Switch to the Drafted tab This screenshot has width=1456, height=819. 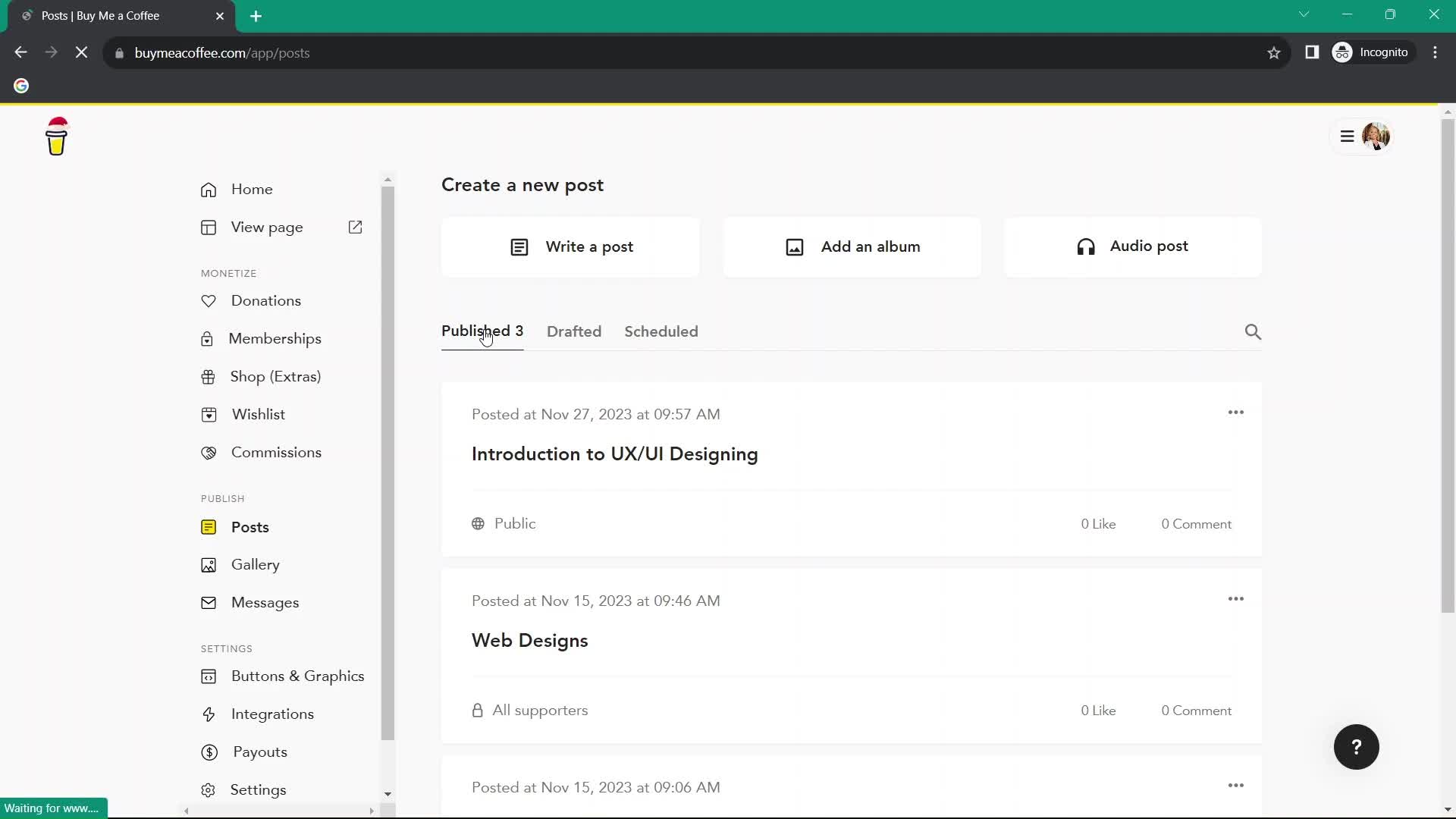click(x=574, y=331)
